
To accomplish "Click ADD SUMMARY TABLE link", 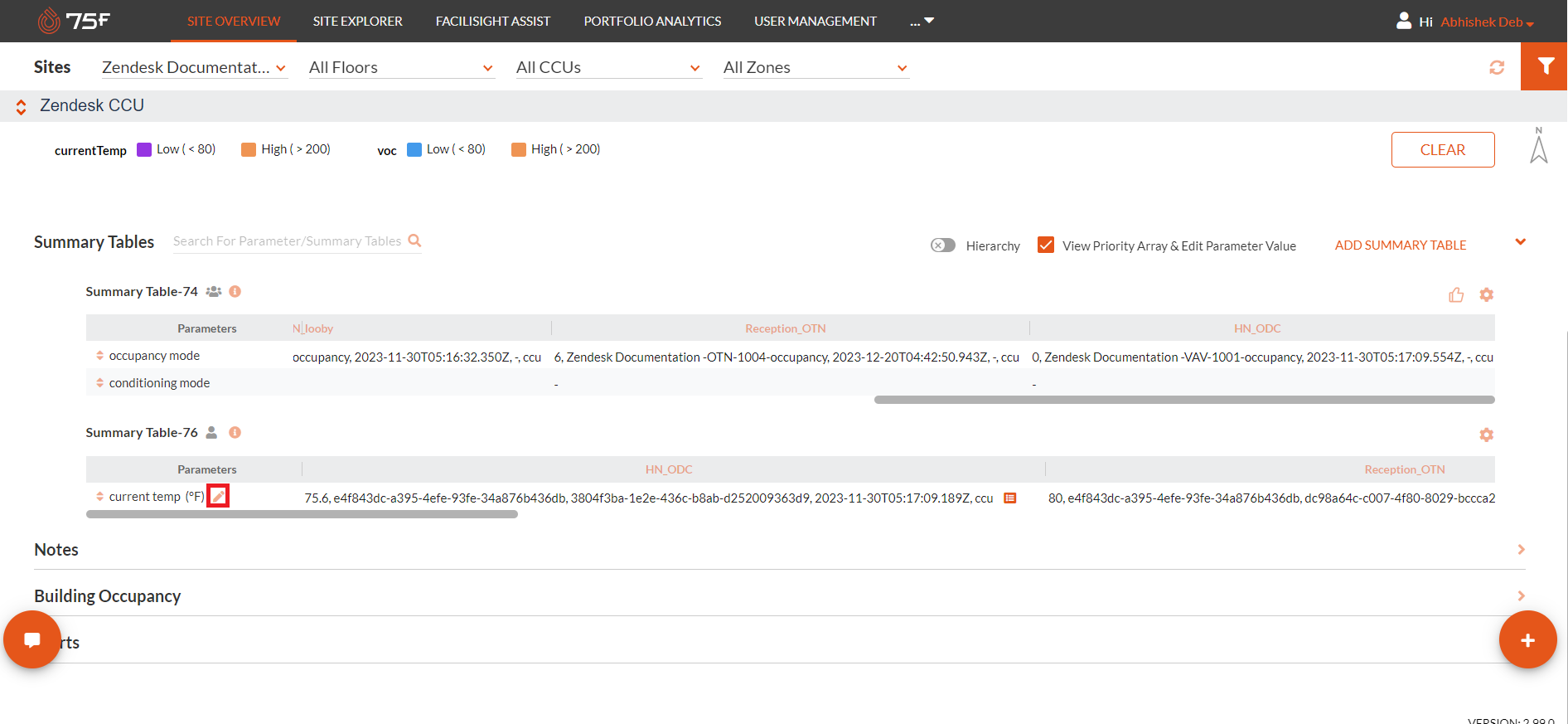I will [x=1401, y=245].
